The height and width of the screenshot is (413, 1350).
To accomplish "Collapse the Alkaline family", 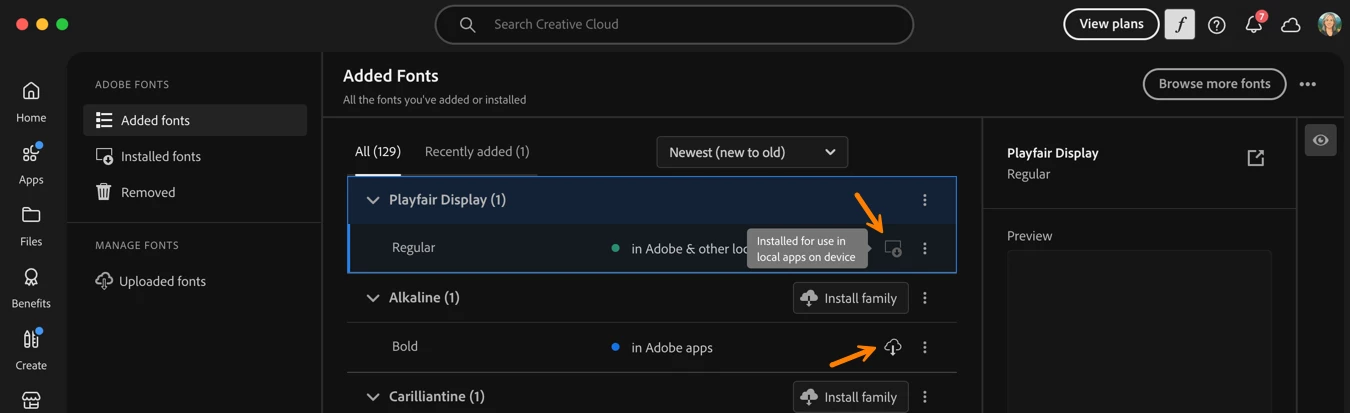I will [x=373, y=298].
